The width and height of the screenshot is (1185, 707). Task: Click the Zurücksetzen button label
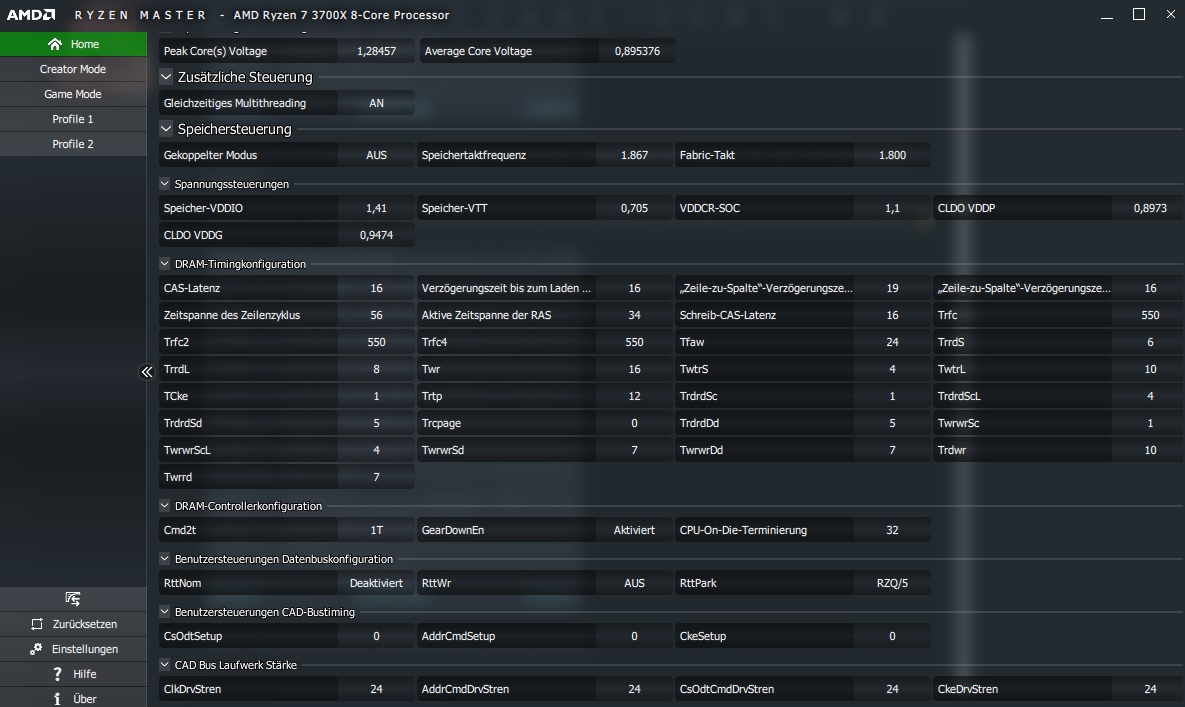point(85,624)
